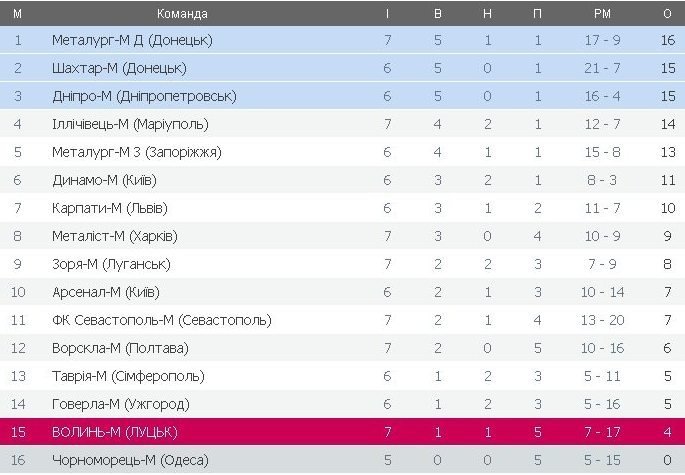Screen dimensions: 685x475
Task: Select Зоря-М (Луганськ) team name
Action: [x=111, y=264]
